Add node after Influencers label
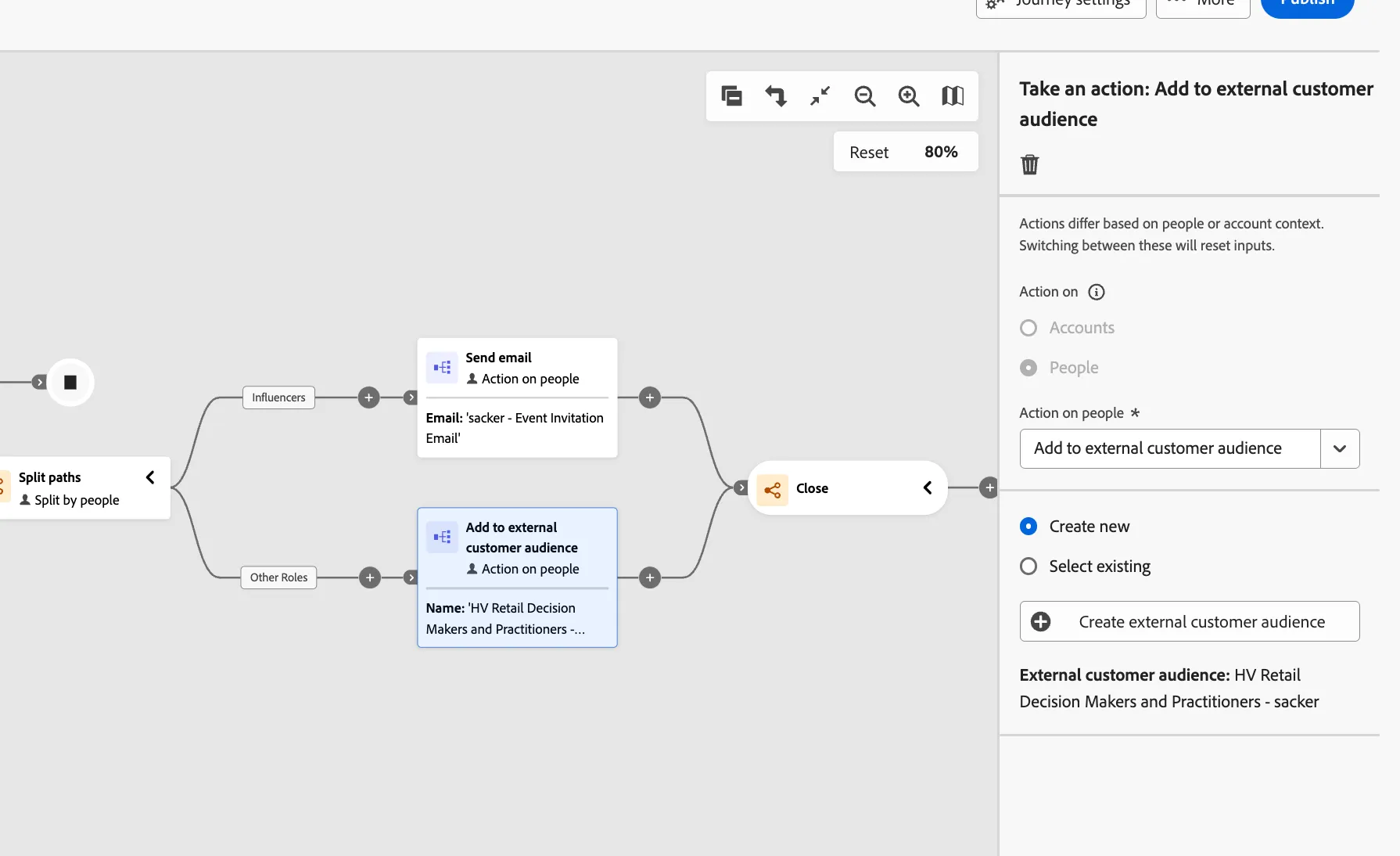Viewport: 1400px width, 856px height. point(368,397)
